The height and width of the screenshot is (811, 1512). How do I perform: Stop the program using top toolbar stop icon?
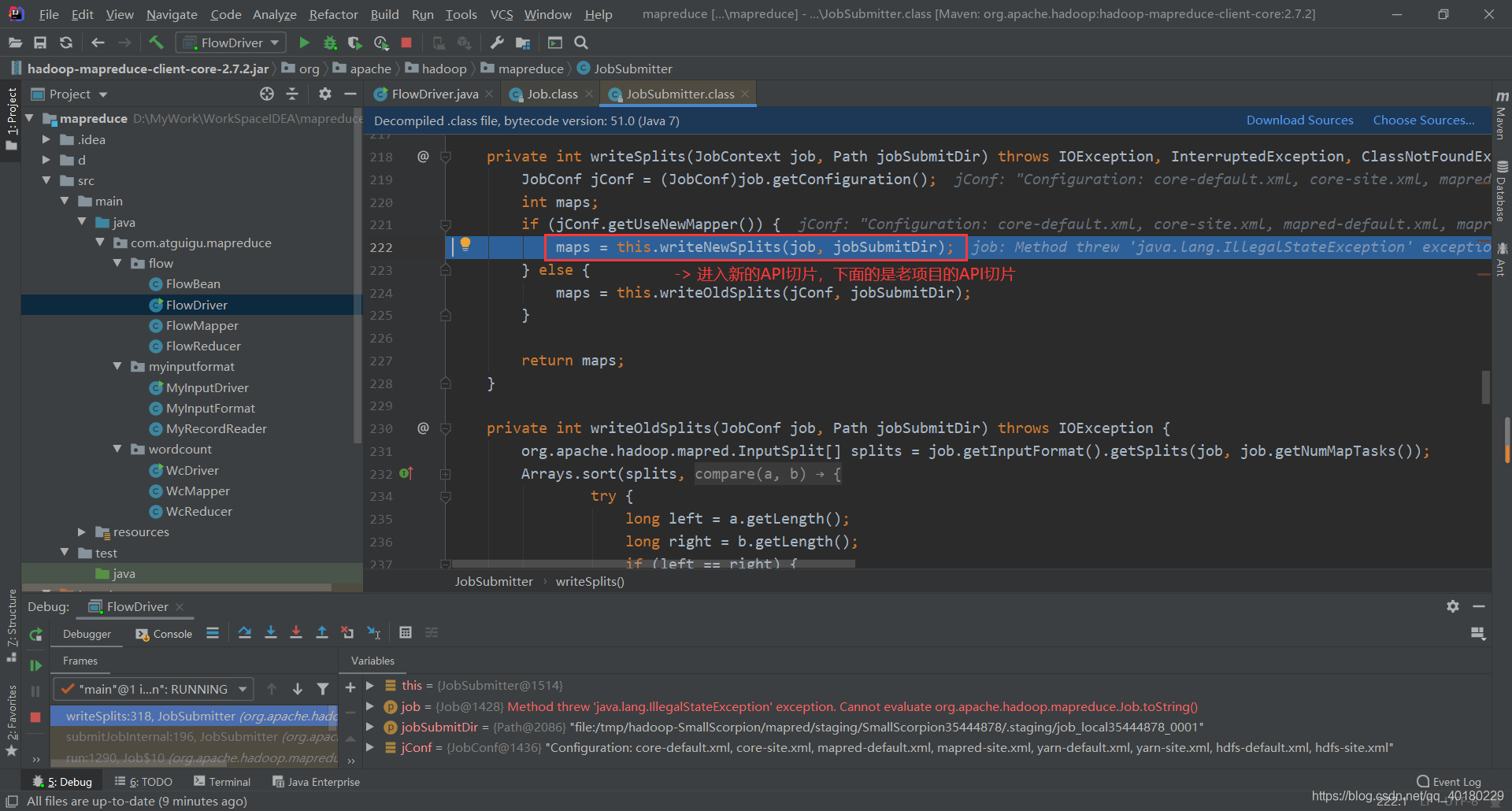coord(406,43)
